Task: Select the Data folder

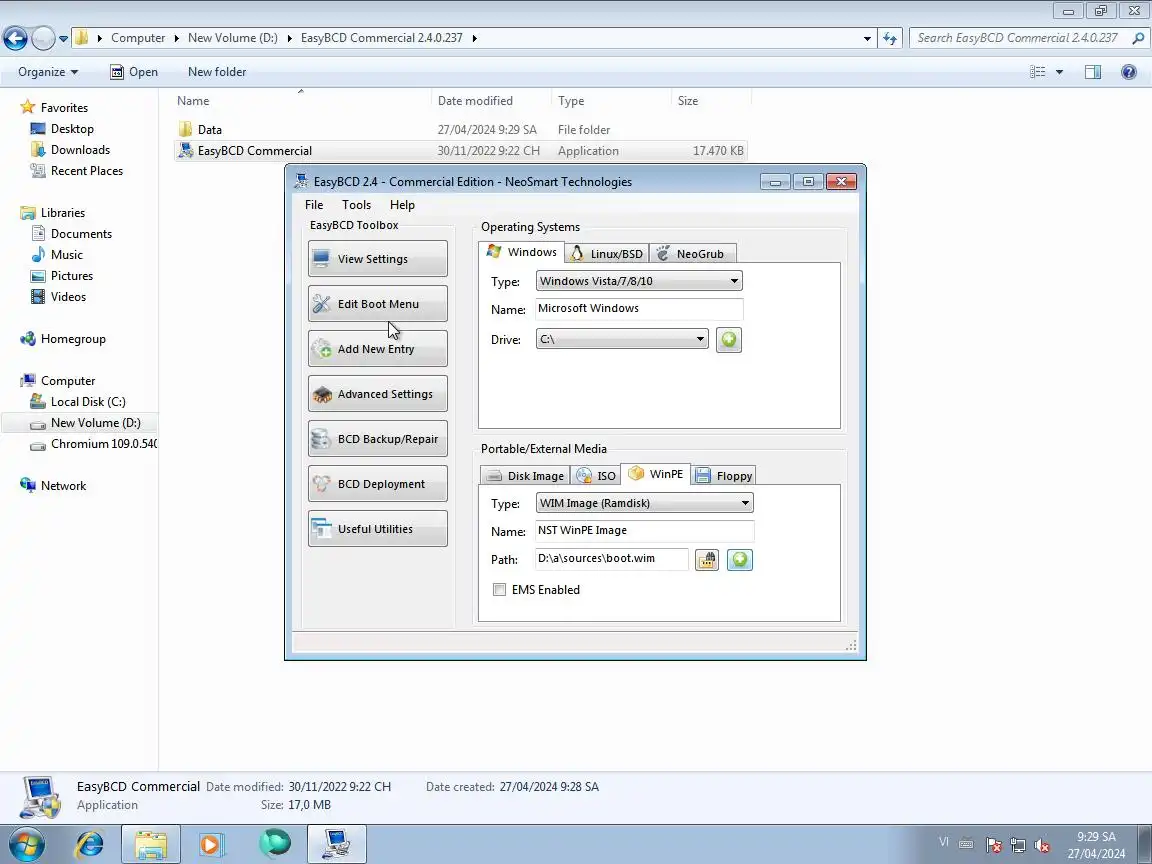Action: pyautogui.click(x=461, y=130)
